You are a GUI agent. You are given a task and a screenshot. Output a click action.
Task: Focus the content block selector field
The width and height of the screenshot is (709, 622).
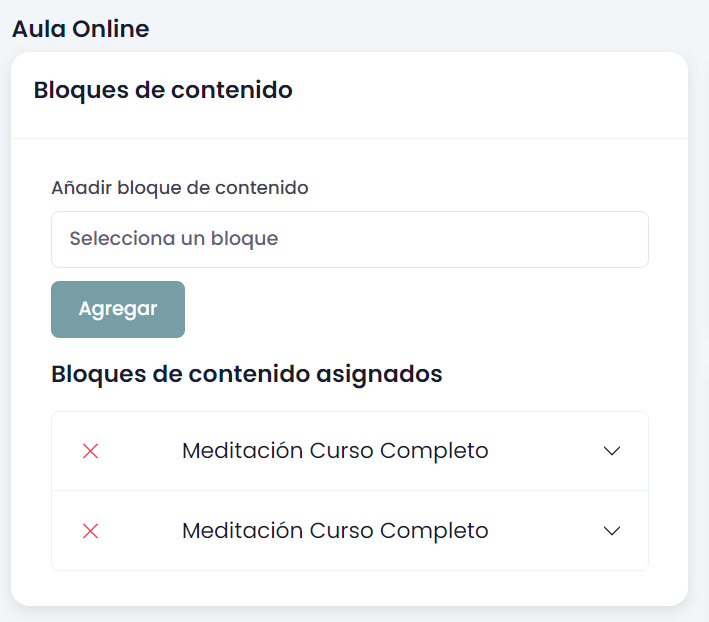[x=349, y=239]
